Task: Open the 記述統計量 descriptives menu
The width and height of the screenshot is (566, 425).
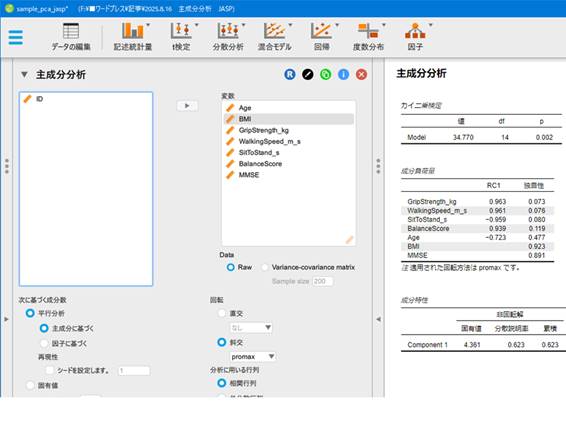Action: [x=133, y=36]
